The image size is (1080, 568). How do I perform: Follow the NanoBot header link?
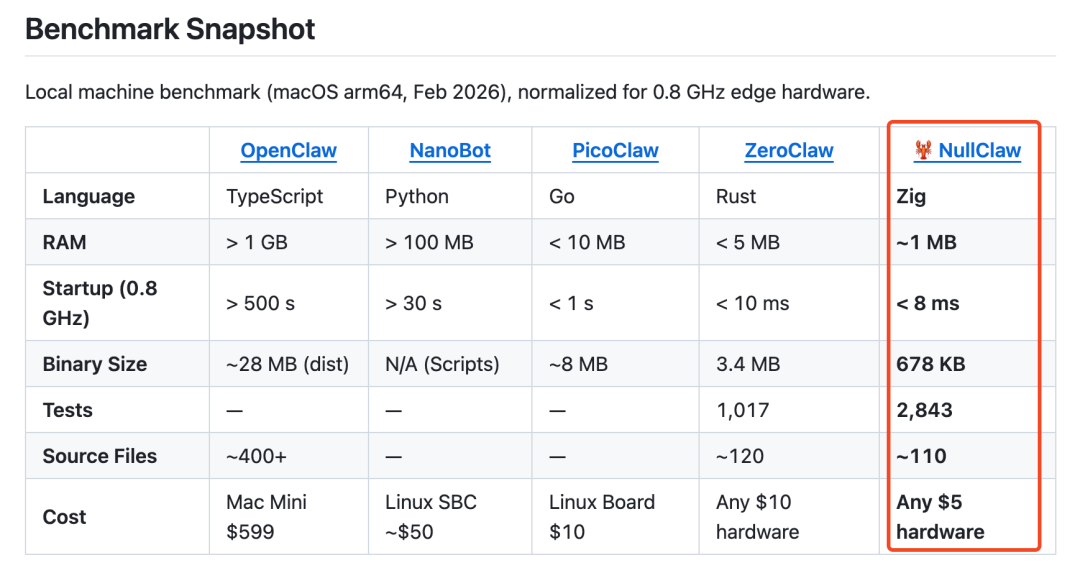click(x=450, y=151)
